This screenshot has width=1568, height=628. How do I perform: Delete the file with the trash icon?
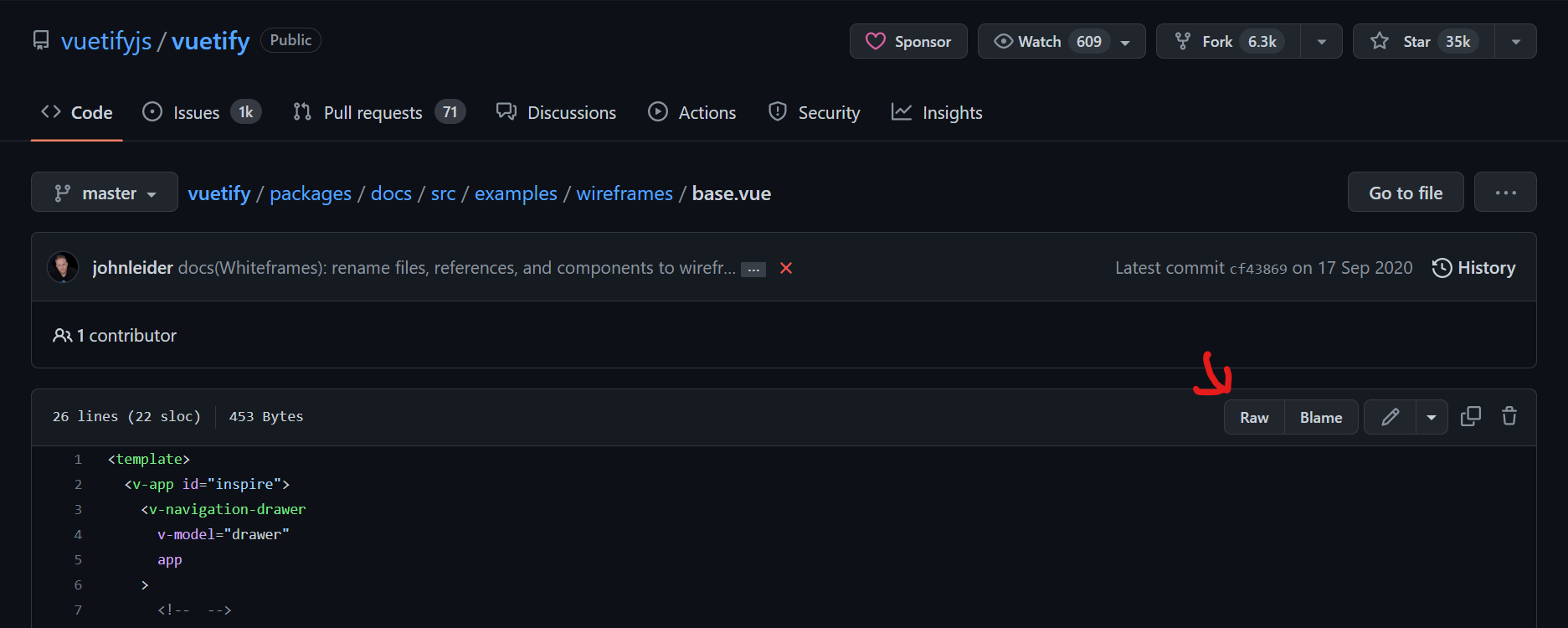point(1509,416)
